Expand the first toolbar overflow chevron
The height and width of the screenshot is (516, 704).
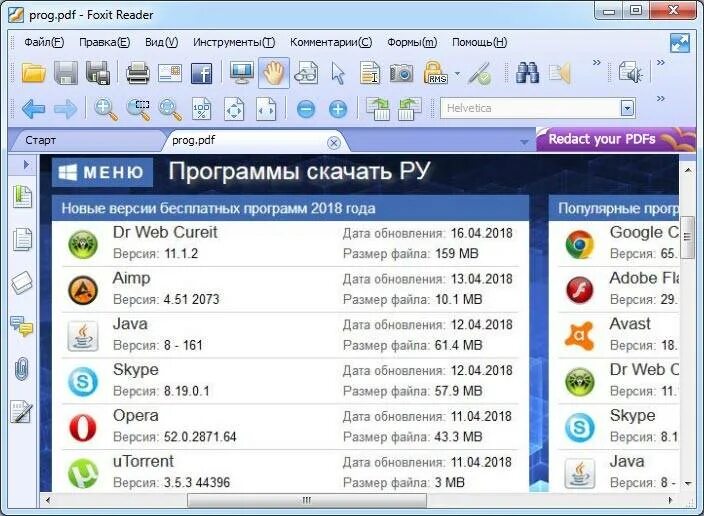click(x=597, y=62)
